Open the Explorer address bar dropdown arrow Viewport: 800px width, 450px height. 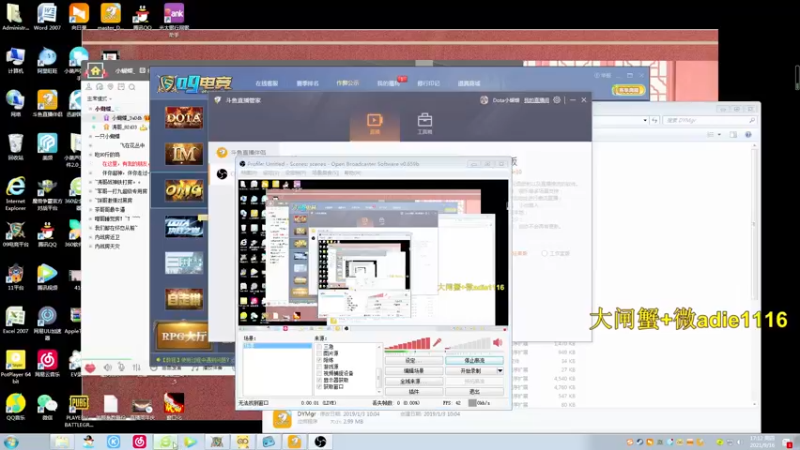click(x=645, y=120)
